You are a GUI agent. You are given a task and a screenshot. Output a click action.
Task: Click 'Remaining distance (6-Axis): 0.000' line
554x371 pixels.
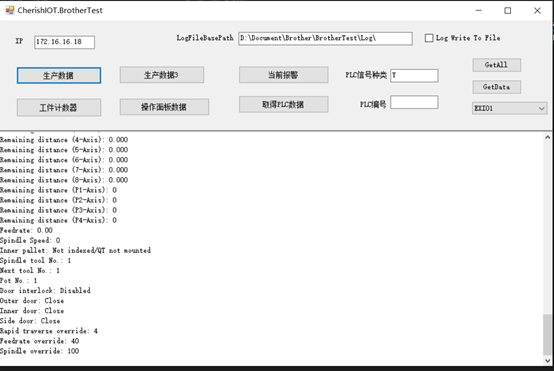pyautogui.click(x=64, y=160)
